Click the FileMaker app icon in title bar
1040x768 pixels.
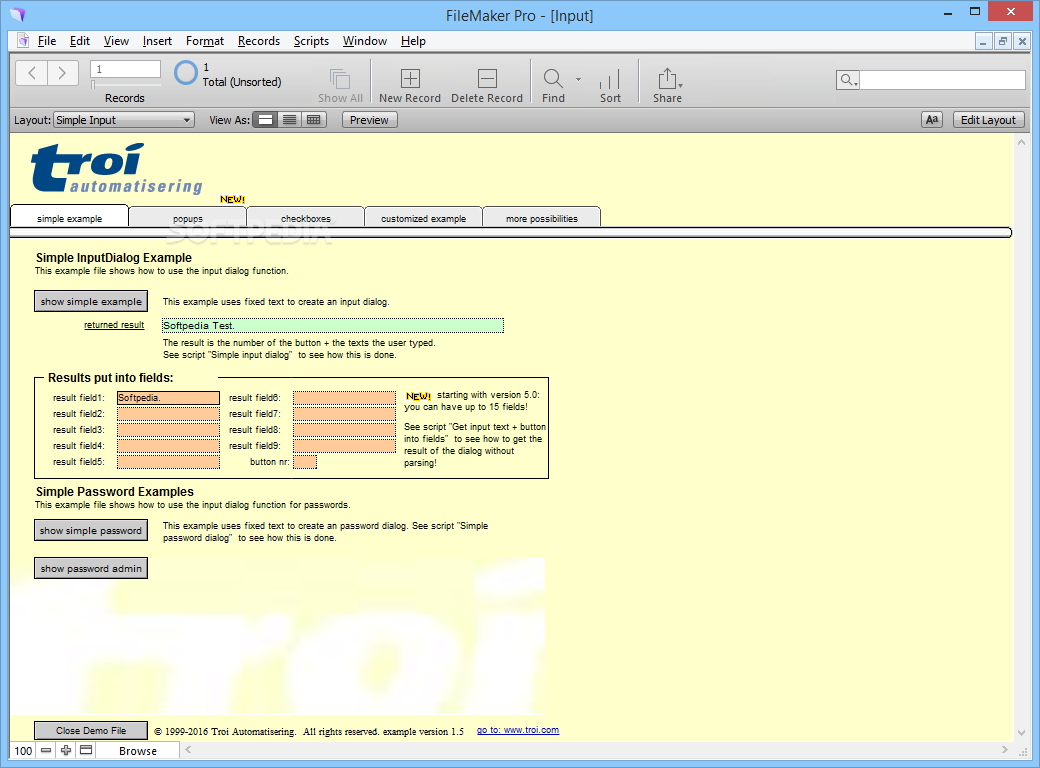click(x=18, y=14)
